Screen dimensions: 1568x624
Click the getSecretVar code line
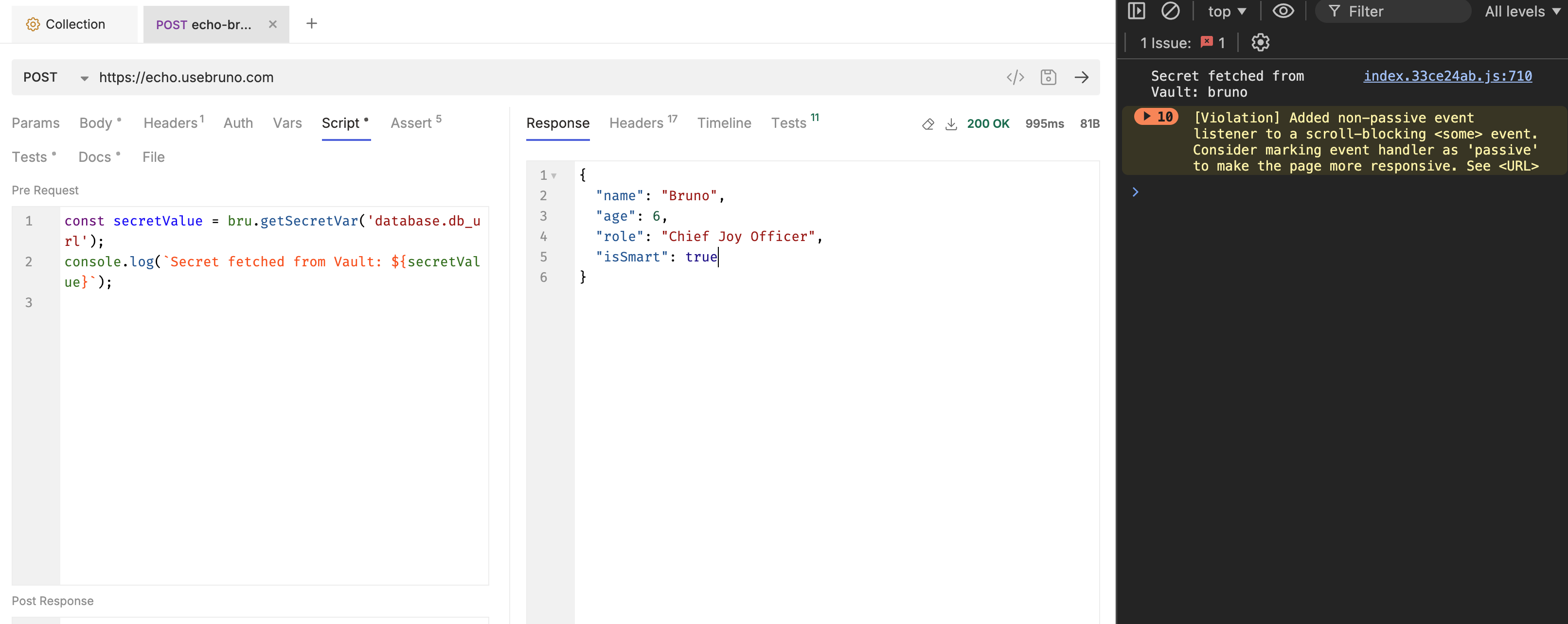click(x=272, y=231)
